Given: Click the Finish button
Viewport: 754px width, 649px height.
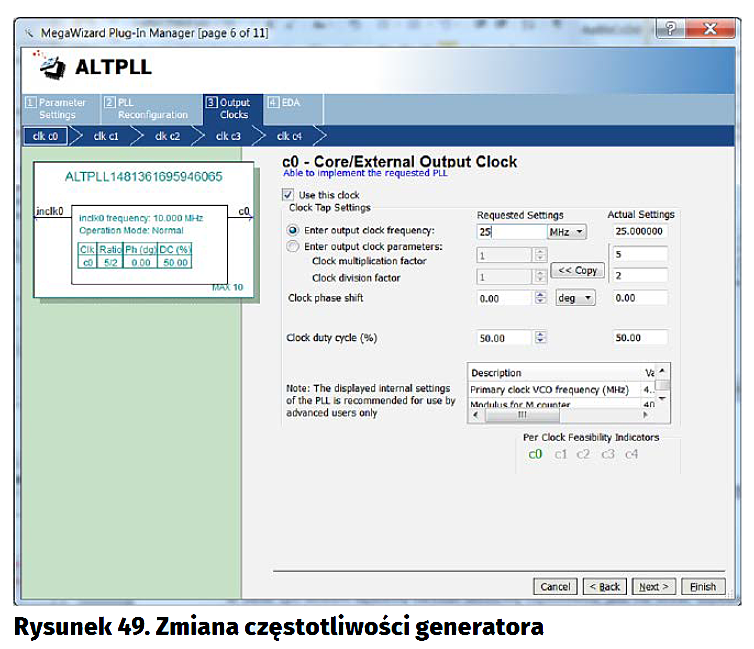Looking at the screenshot, I should click(x=702, y=586).
